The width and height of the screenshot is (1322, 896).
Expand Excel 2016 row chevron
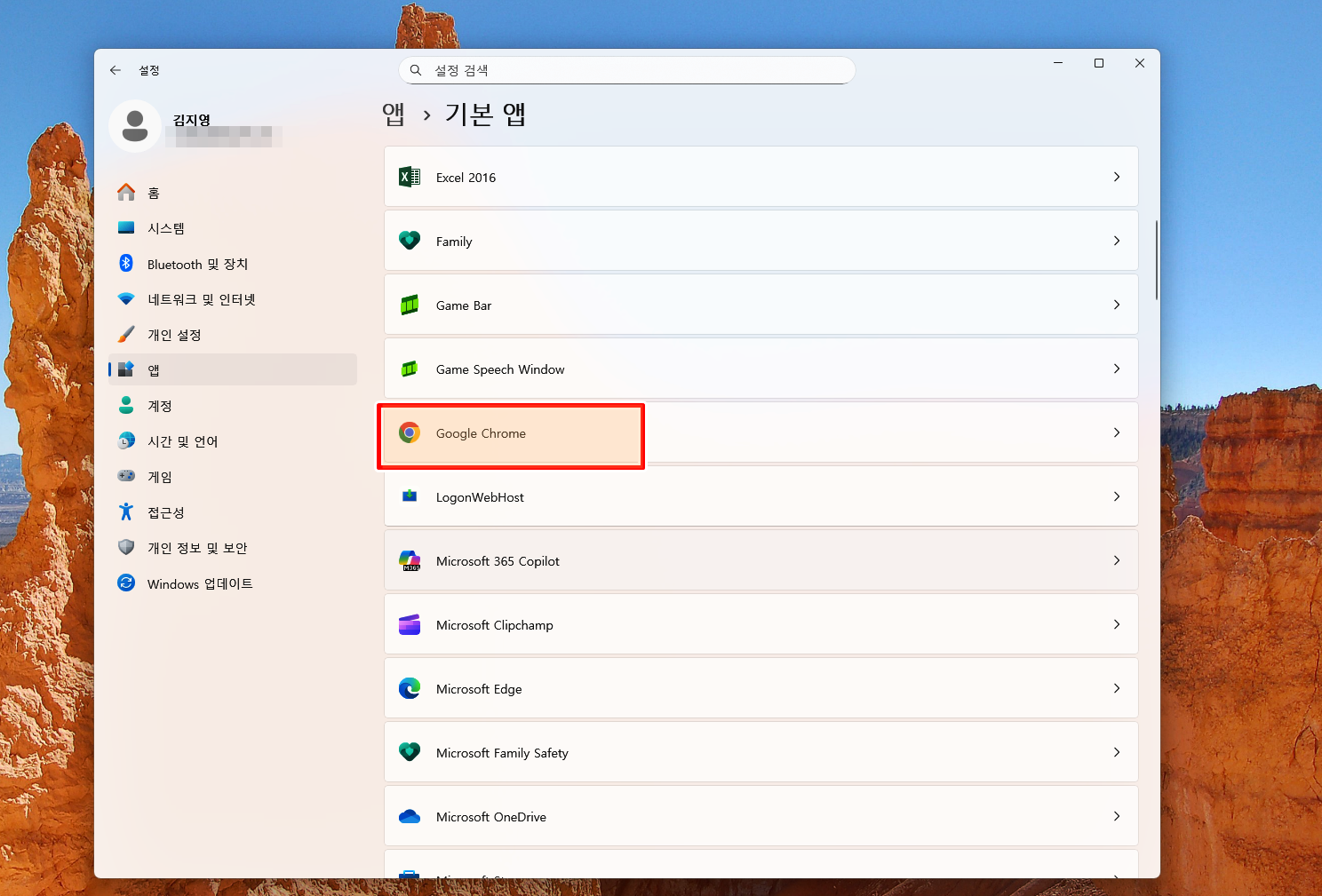click(1117, 177)
